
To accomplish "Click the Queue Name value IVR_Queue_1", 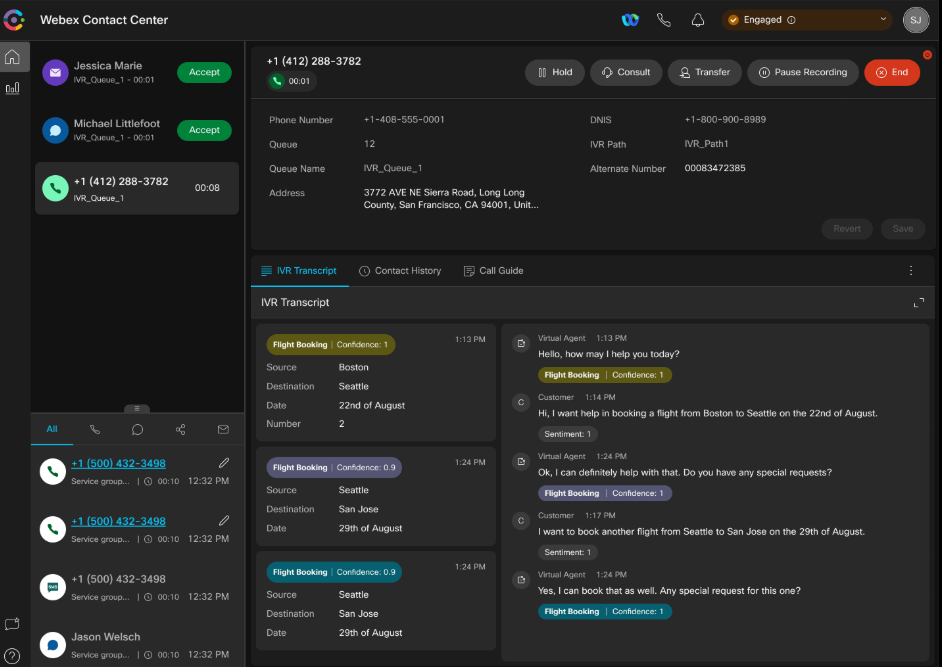I will point(393,168).
